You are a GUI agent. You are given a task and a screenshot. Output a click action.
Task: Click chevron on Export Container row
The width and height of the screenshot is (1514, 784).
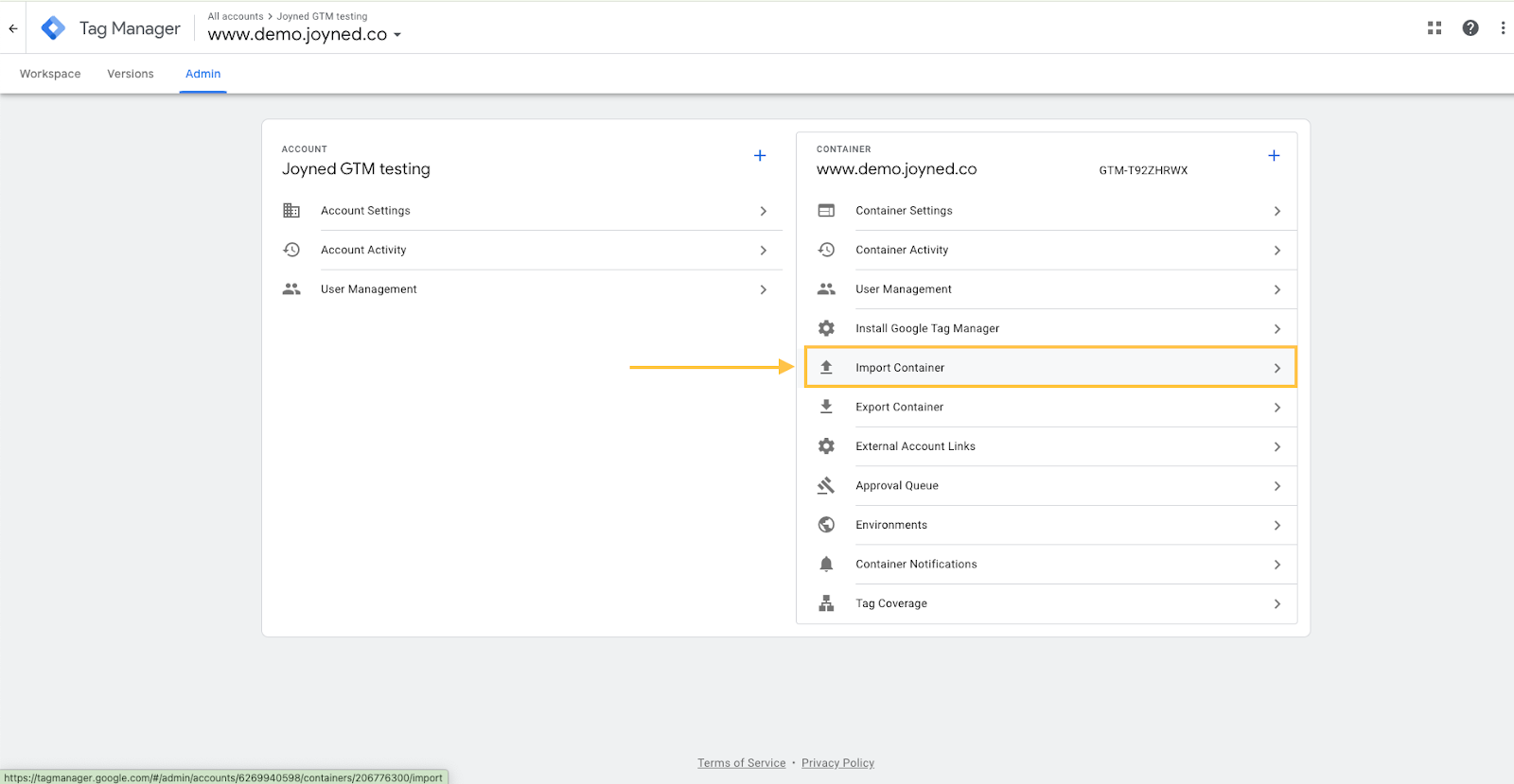coord(1277,408)
